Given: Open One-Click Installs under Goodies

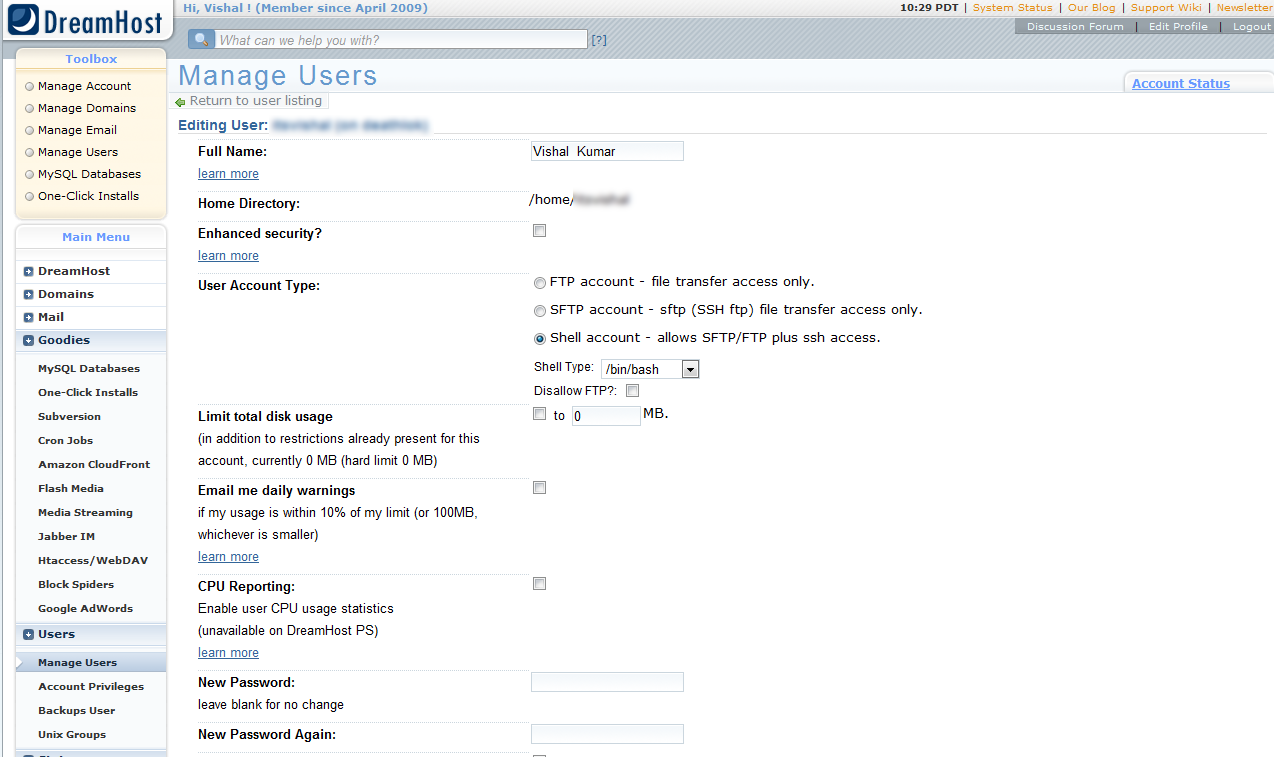Looking at the screenshot, I should [88, 393].
